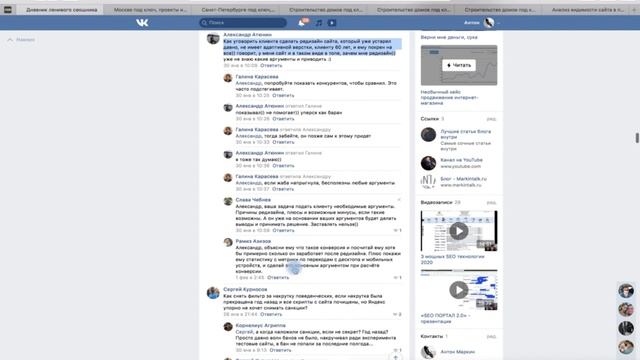Reply to Слава Чебнев's comment

[x=283, y=230]
